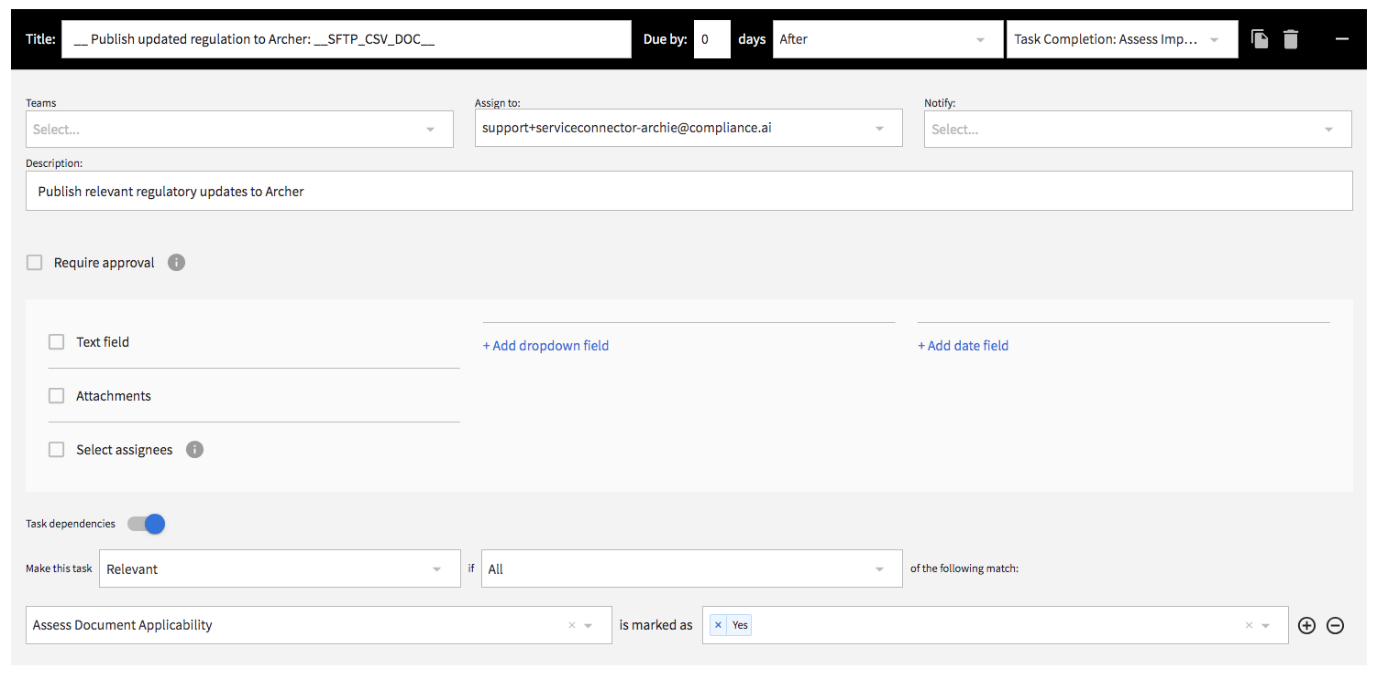Image resolution: width=1377 pixels, height=678 pixels.
Task: Collapse task panel with minus icon
Action: [x=1342, y=39]
